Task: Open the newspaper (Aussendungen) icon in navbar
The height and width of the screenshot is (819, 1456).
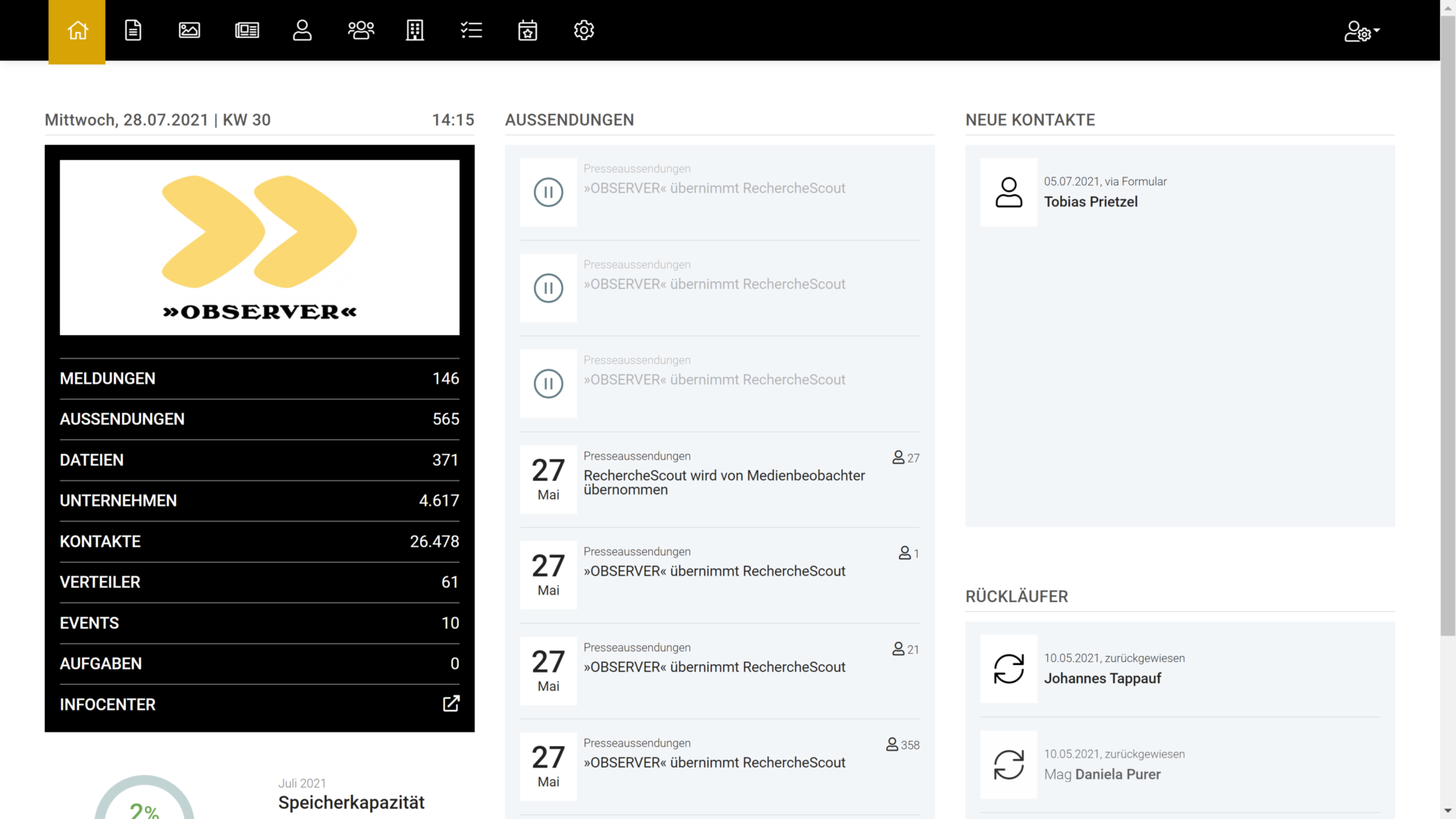Action: point(247,30)
